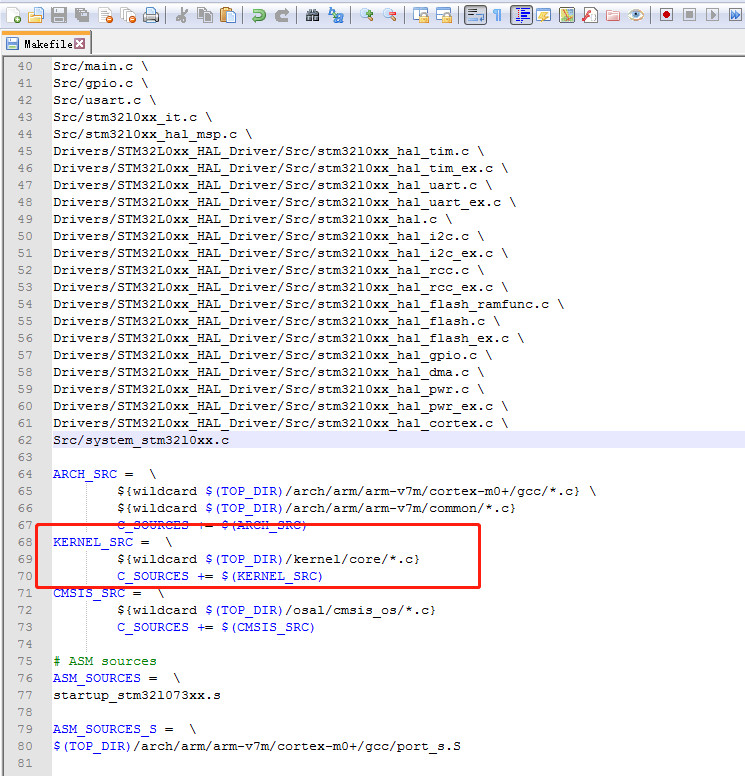This screenshot has height=776, width=745.
Task: Disable the Indent Guide toggle
Action: coord(521,15)
